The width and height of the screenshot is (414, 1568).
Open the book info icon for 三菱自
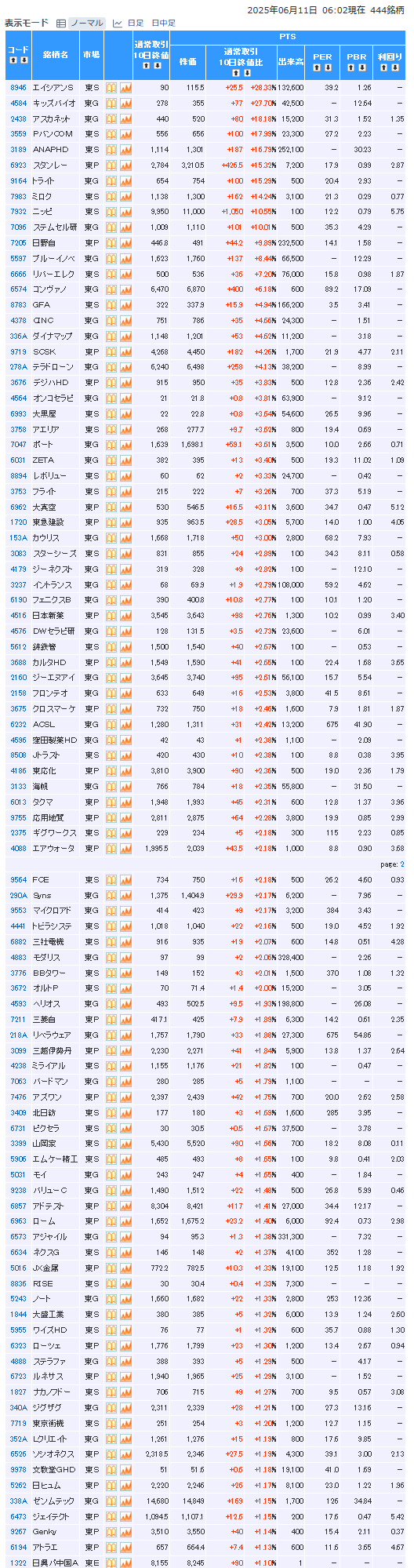(111, 1020)
